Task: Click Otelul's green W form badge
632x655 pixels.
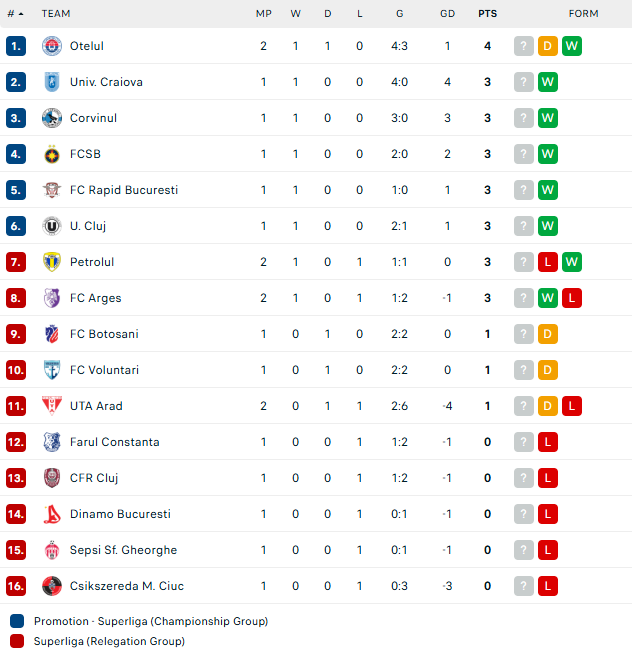Action: tap(572, 46)
